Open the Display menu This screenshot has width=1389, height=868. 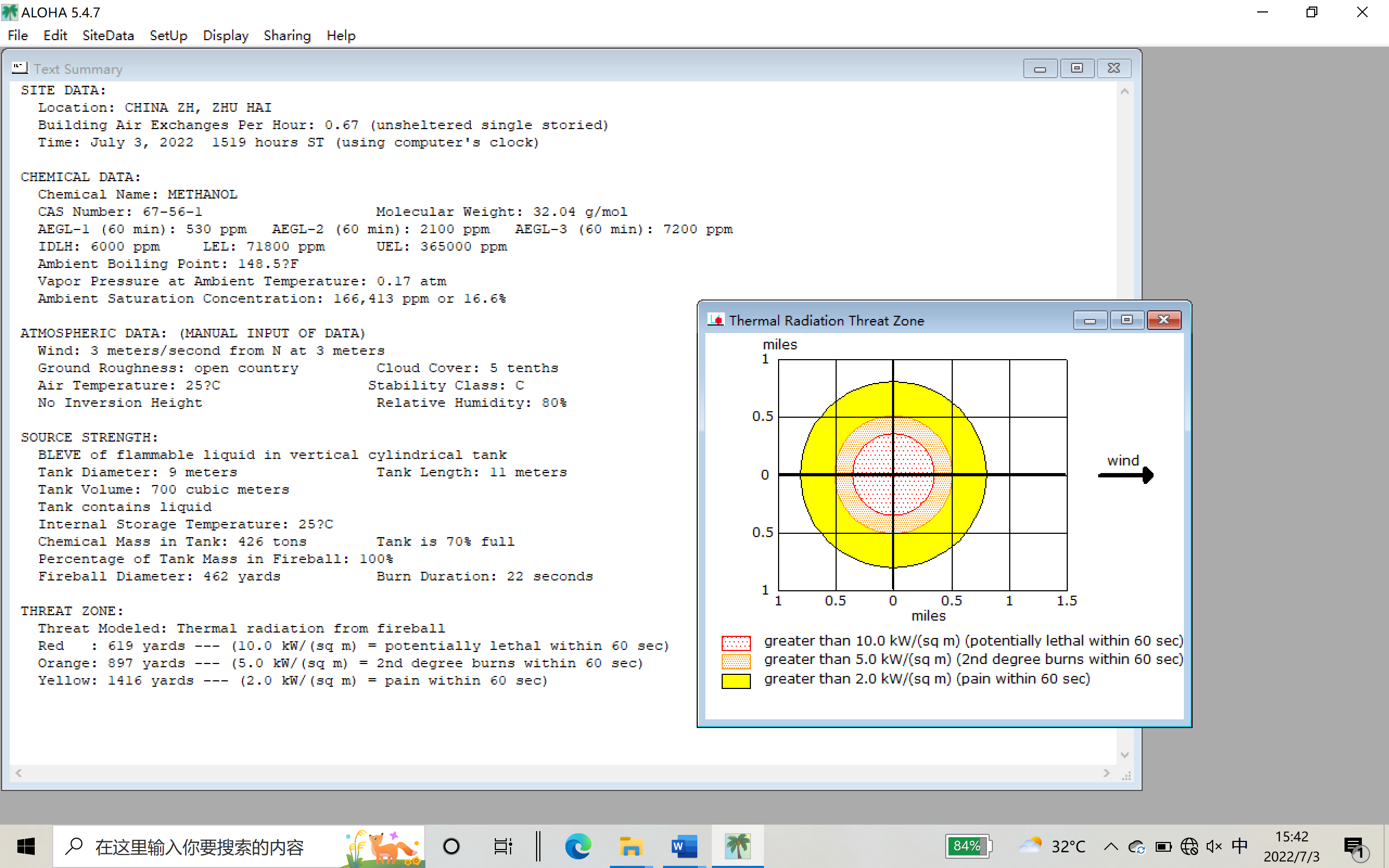tap(225, 36)
